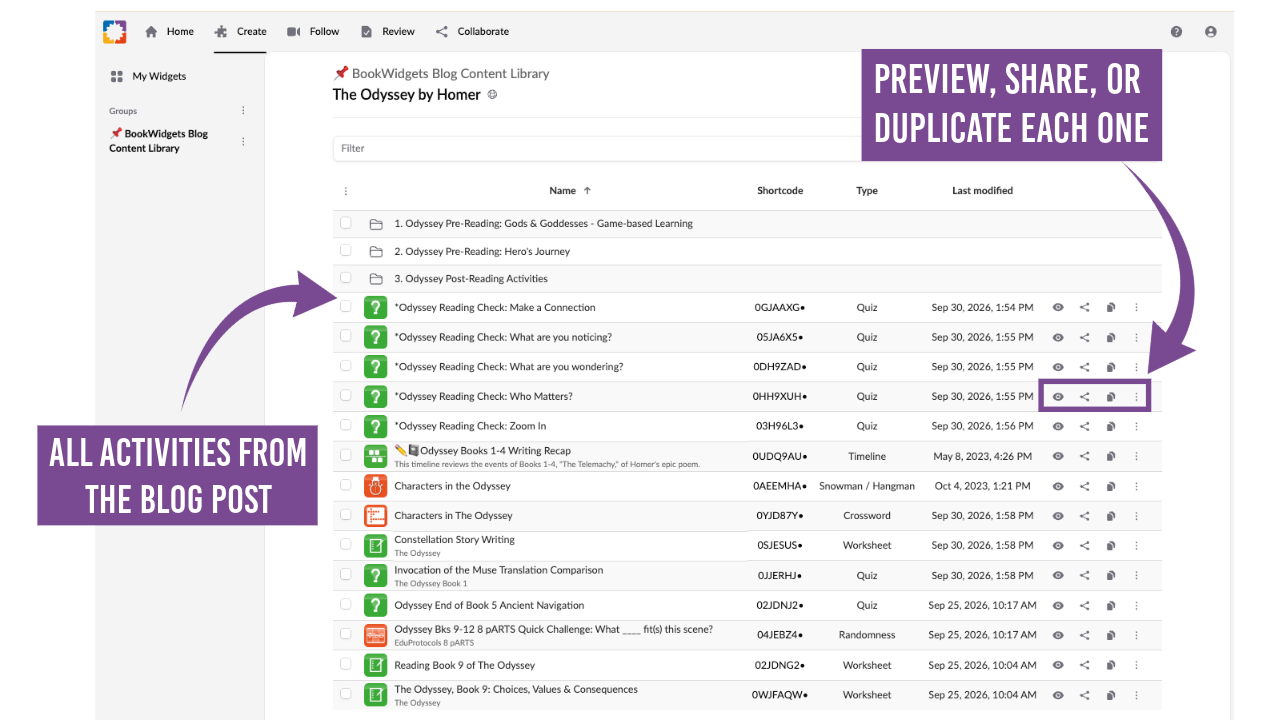Duplicate the What are you wondering quiz
This screenshot has height=720, width=1280.
1111,367
